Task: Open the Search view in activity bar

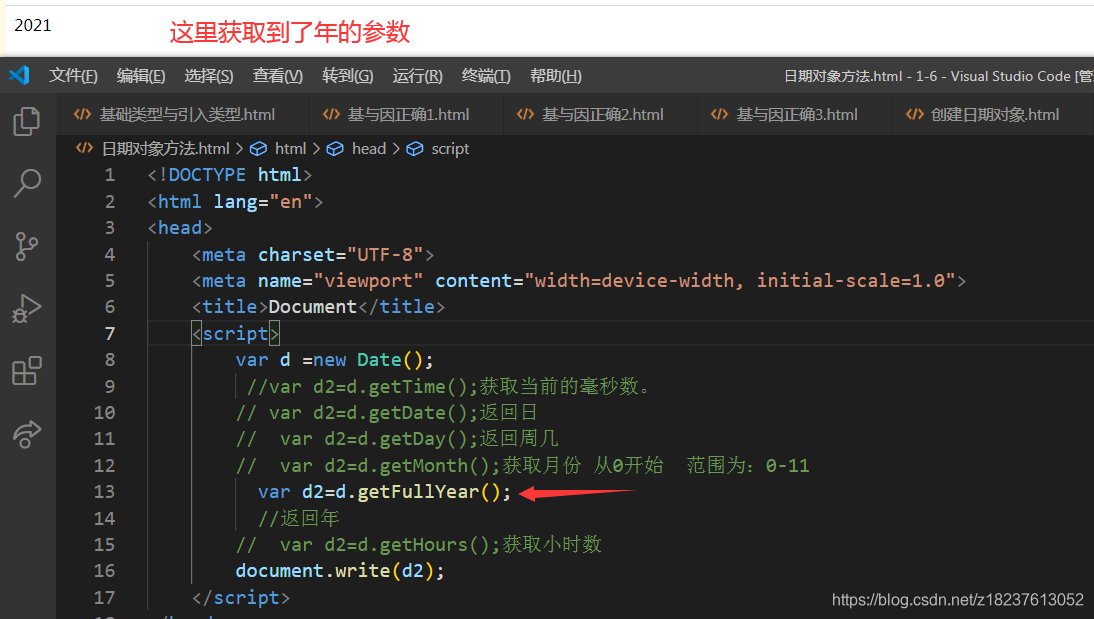Action: coord(27,184)
